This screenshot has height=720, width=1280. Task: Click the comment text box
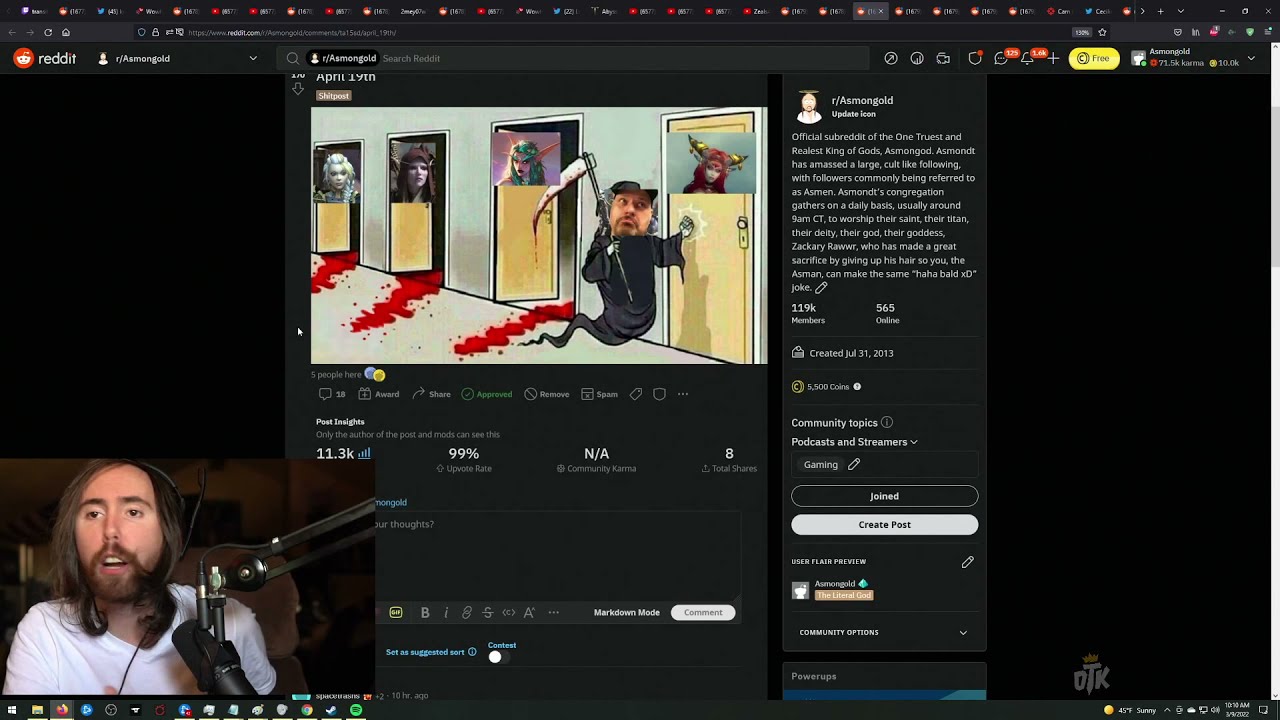(x=558, y=555)
